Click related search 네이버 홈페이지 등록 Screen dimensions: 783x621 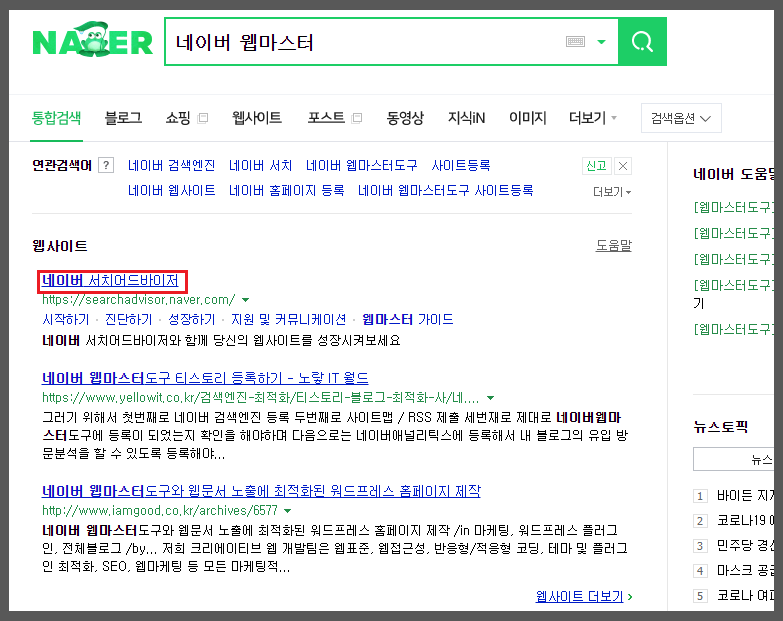(x=287, y=190)
